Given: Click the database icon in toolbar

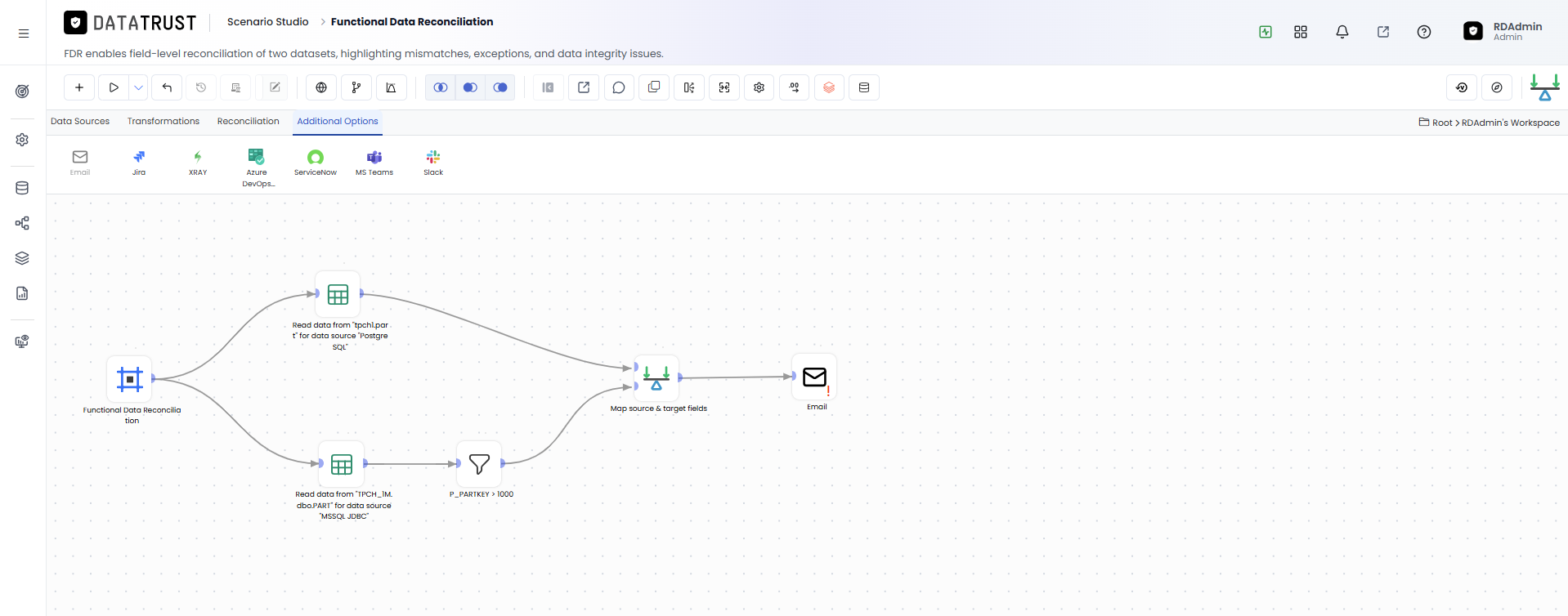Looking at the screenshot, I should [x=864, y=87].
